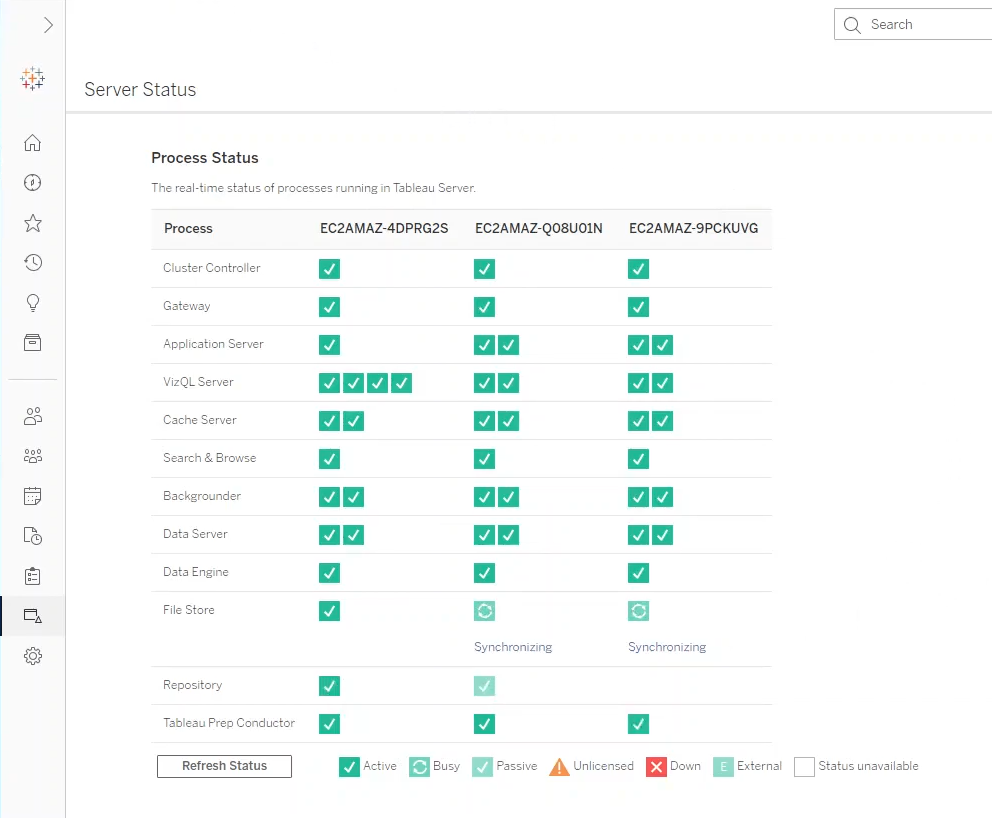
Task: Click Gateway status icon for EC2AMAZ-4DPRG2S
Action: [x=329, y=307]
